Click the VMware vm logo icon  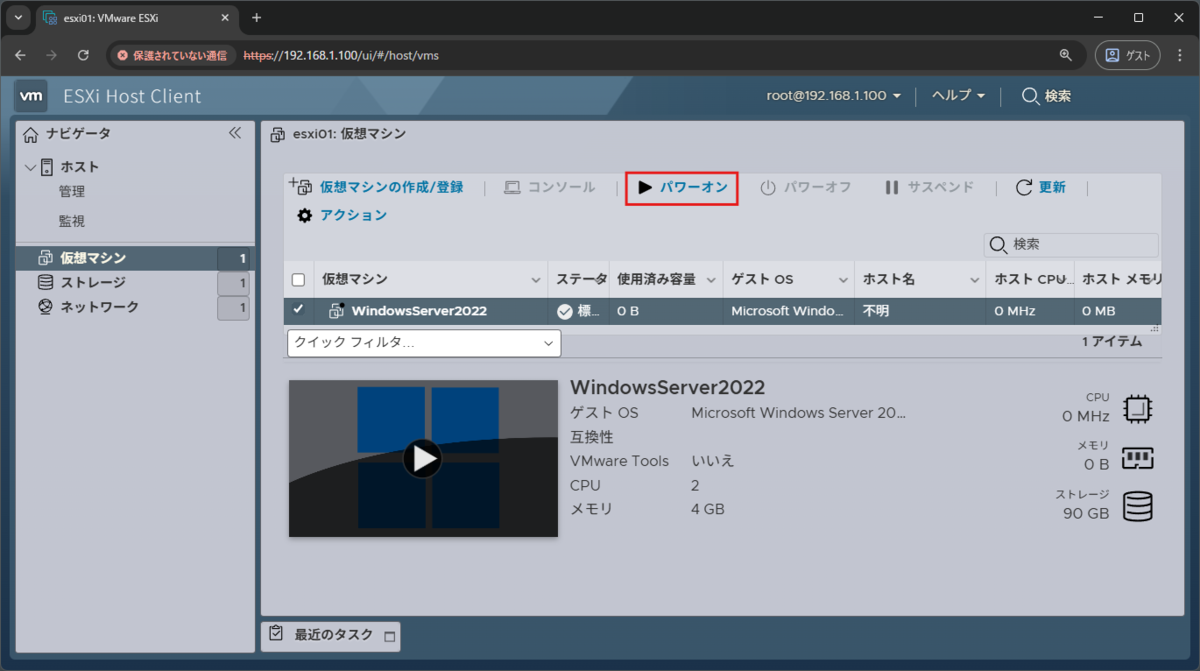pos(32,96)
